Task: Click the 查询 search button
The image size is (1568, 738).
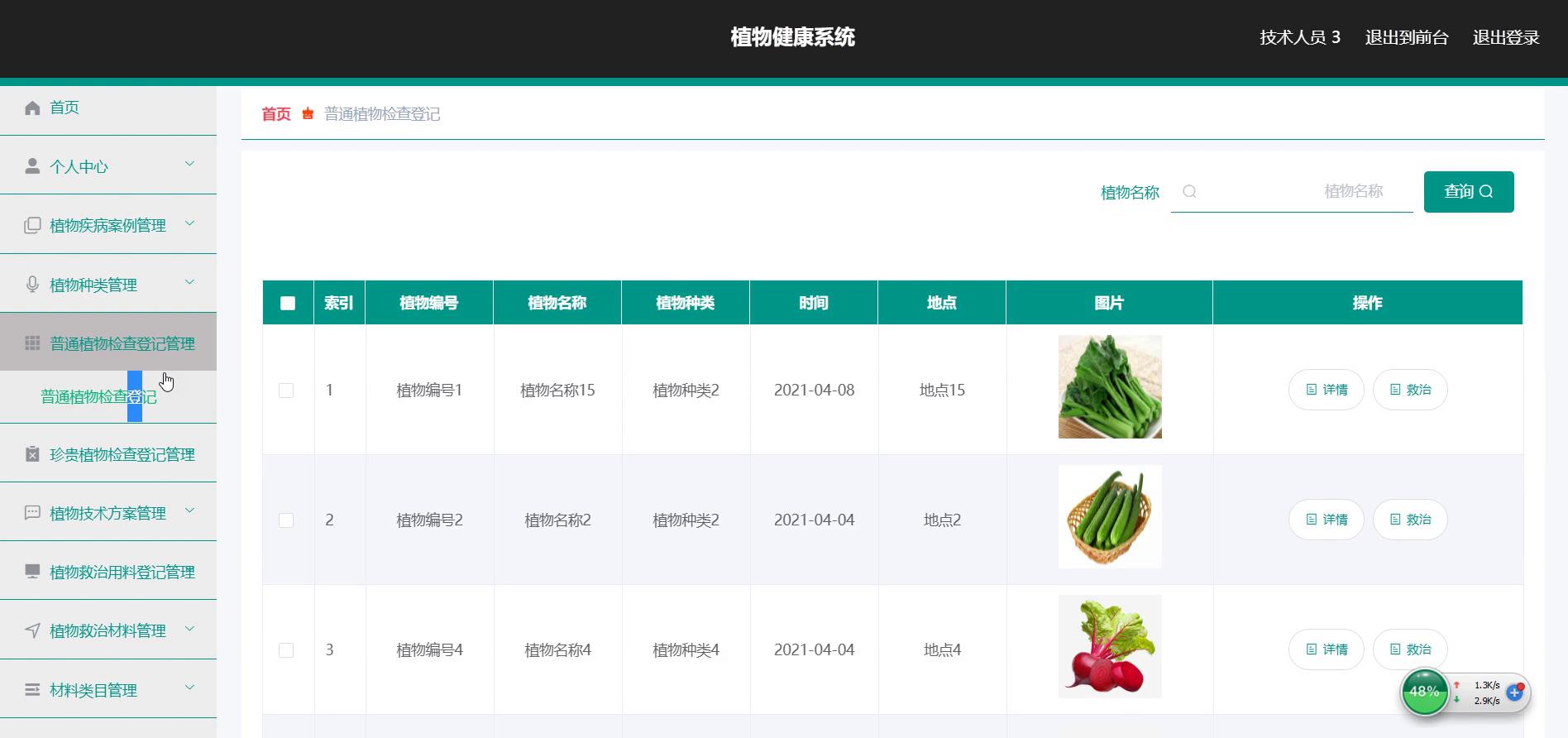Action: pos(1468,192)
